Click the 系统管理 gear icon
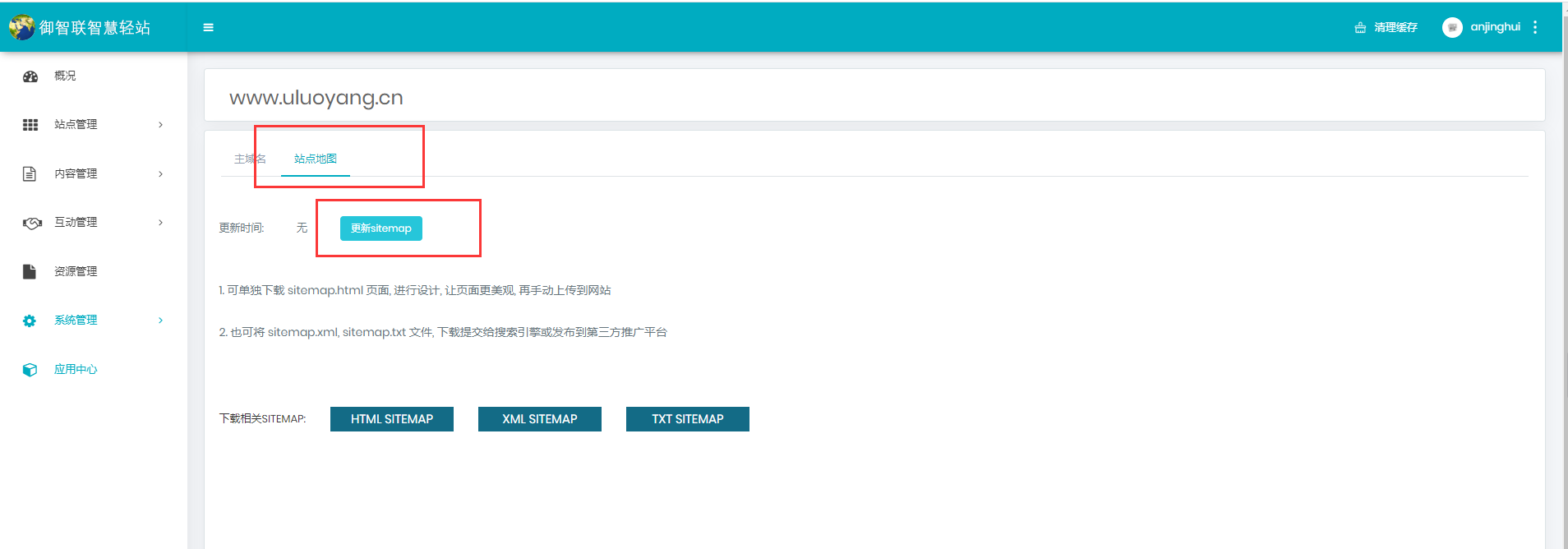This screenshot has width=1568, height=549. pyautogui.click(x=30, y=321)
